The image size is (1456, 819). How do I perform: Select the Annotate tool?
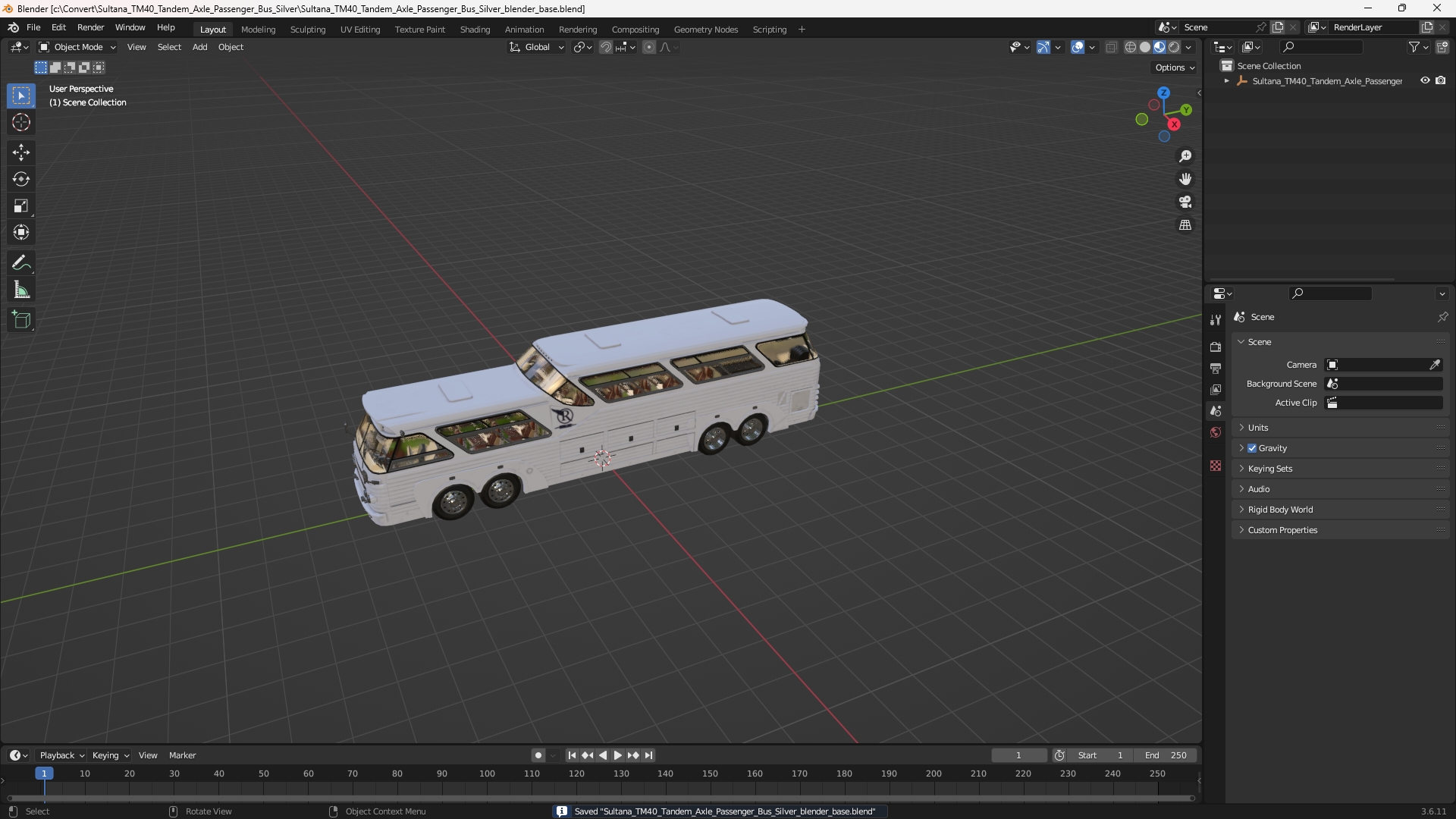[21, 263]
